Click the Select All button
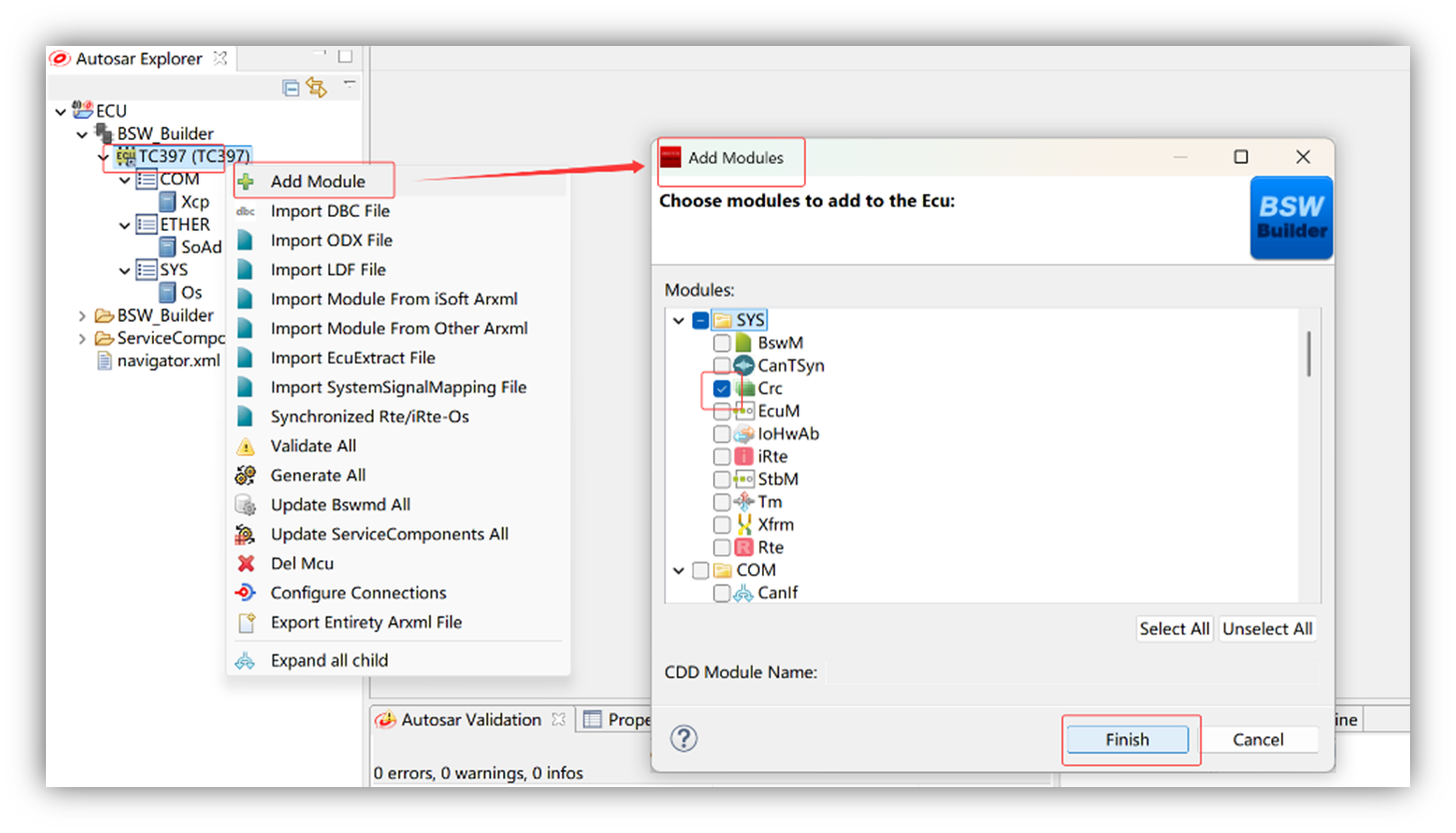The height and width of the screenshot is (833, 1456). point(1174,628)
